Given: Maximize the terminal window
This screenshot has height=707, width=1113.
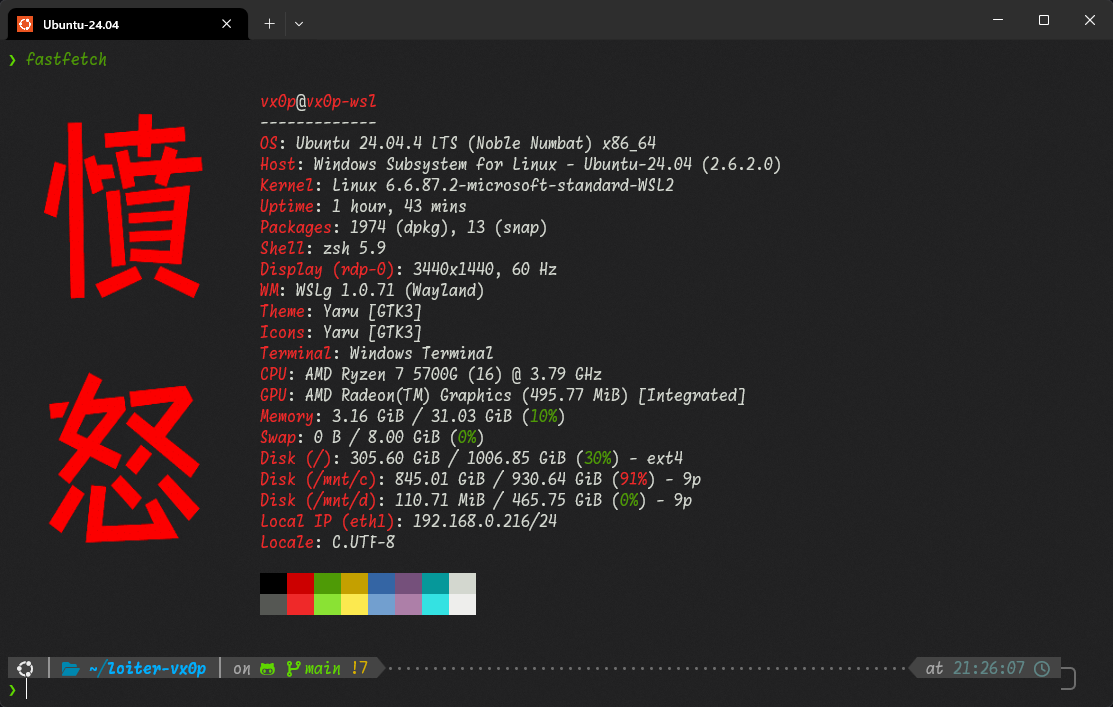Looking at the screenshot, I should tap(1043, 20).
